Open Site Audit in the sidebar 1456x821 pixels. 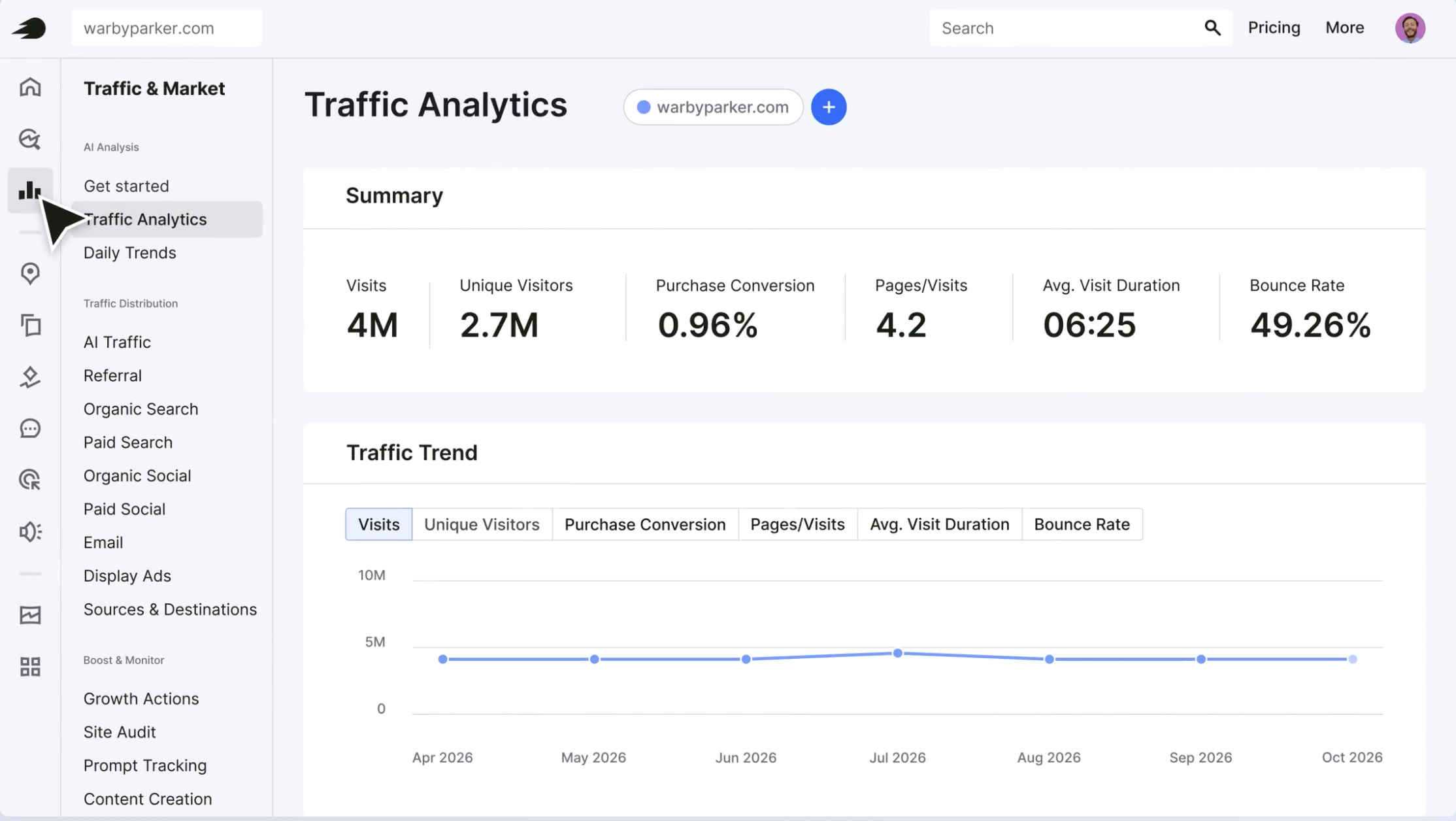(x=120, y=731)
